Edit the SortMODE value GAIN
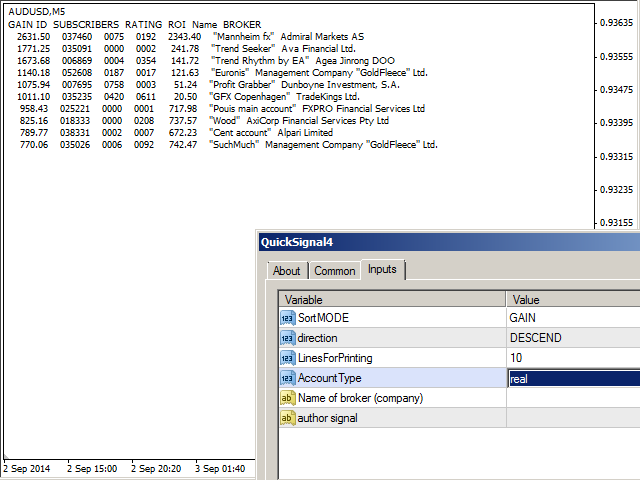The width and height of the screenshot is (640, 480). [x=573, y=318]
